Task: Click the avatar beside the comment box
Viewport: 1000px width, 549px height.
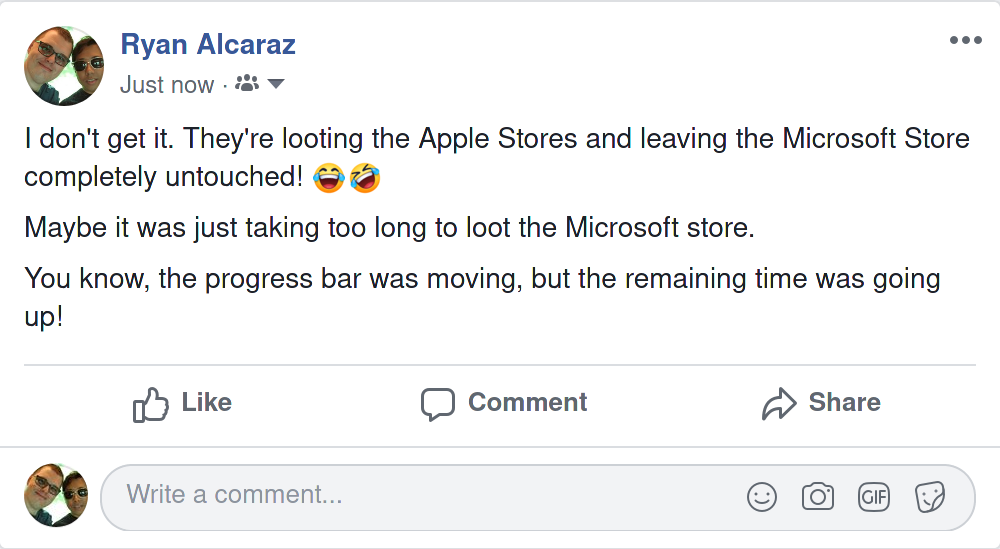Action: (x=56, y=495)
